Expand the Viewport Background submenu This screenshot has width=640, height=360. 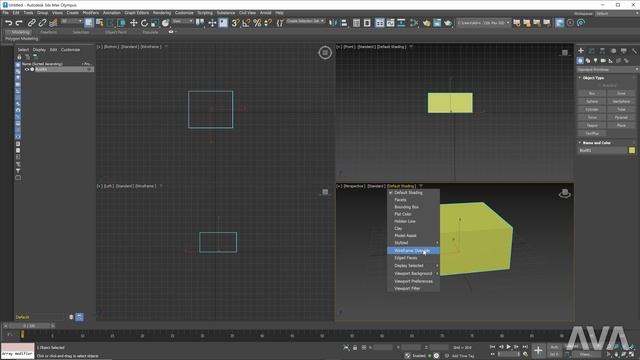coord(413,273)
